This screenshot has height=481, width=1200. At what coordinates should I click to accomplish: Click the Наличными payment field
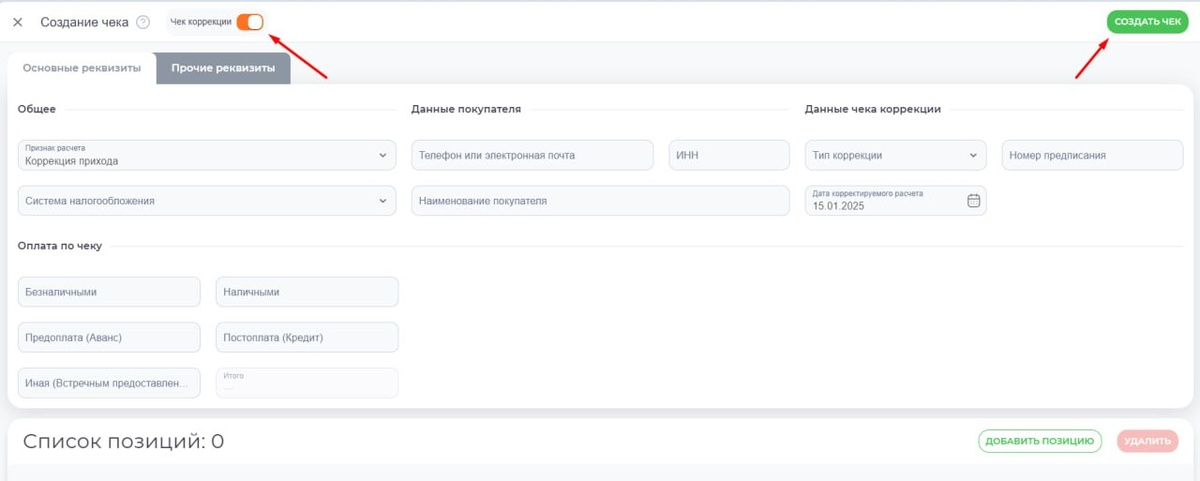[x=307, y=292]
